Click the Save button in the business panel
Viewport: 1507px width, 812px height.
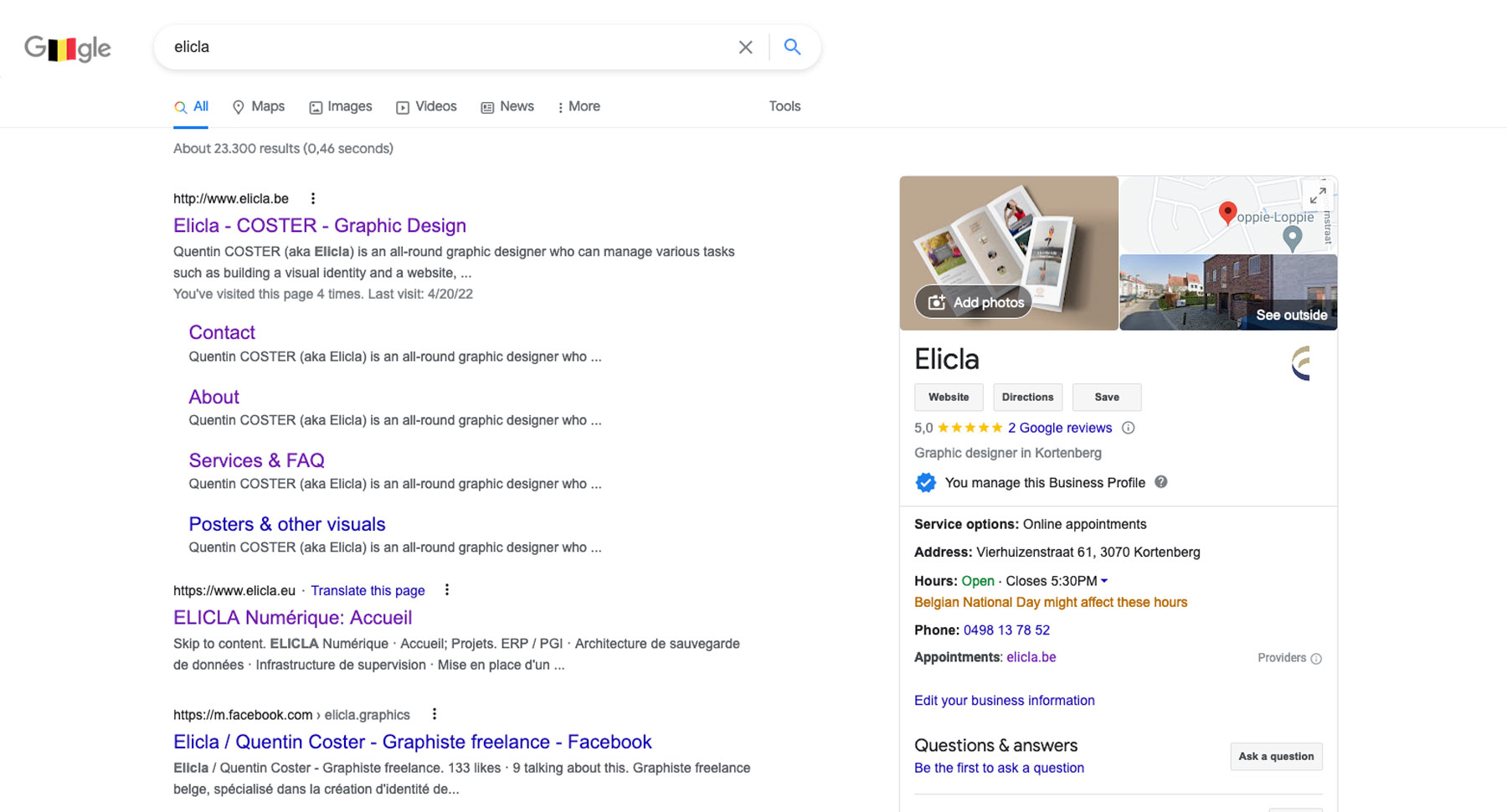click(1107, 398)
